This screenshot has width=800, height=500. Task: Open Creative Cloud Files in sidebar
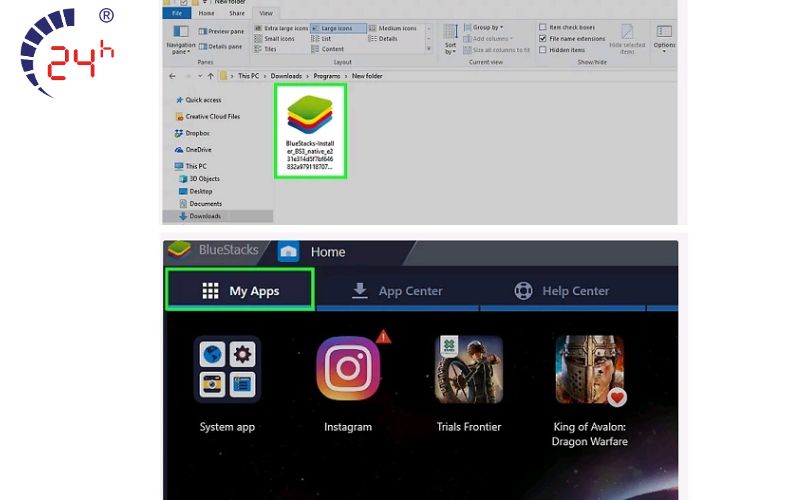point(207,116)
